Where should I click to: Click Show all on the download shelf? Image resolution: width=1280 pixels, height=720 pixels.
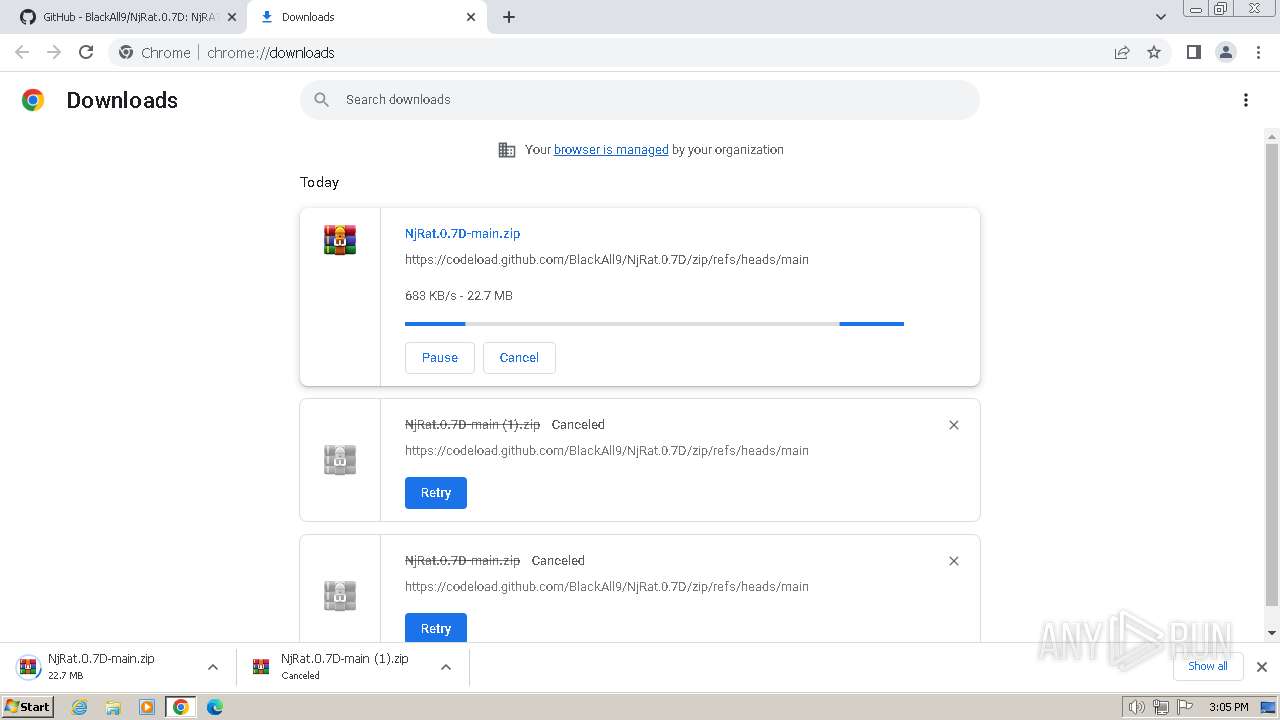(x=1207, y=666)
